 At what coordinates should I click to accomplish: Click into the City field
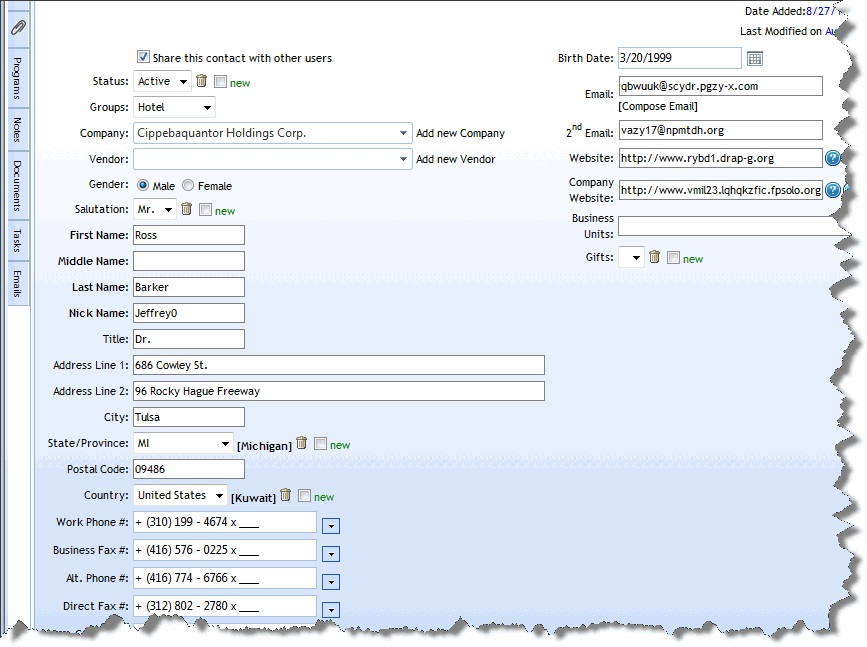pyautogui.click(x=189, y=417)
